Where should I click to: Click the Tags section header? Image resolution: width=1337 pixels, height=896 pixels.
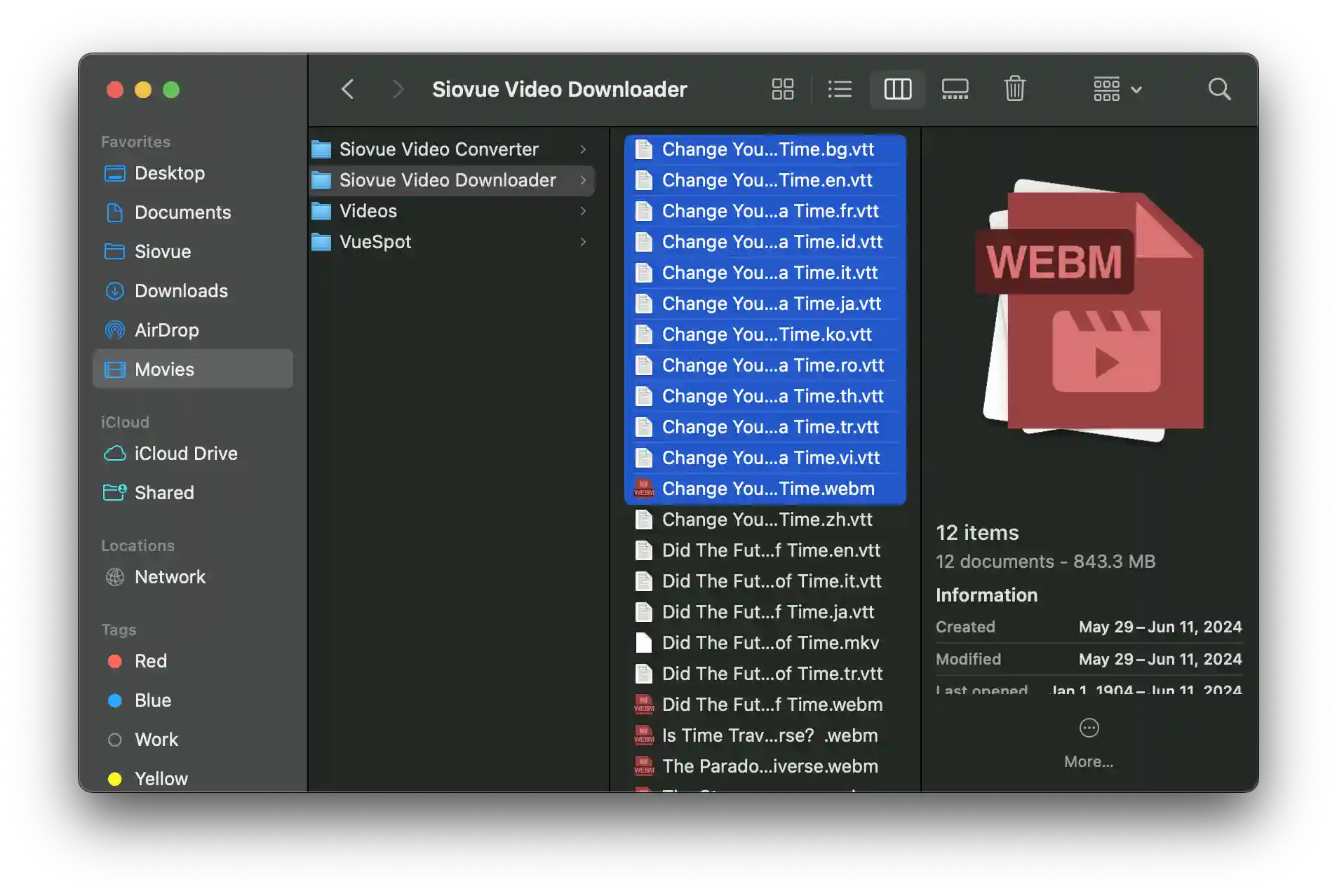tap(119, 630)
